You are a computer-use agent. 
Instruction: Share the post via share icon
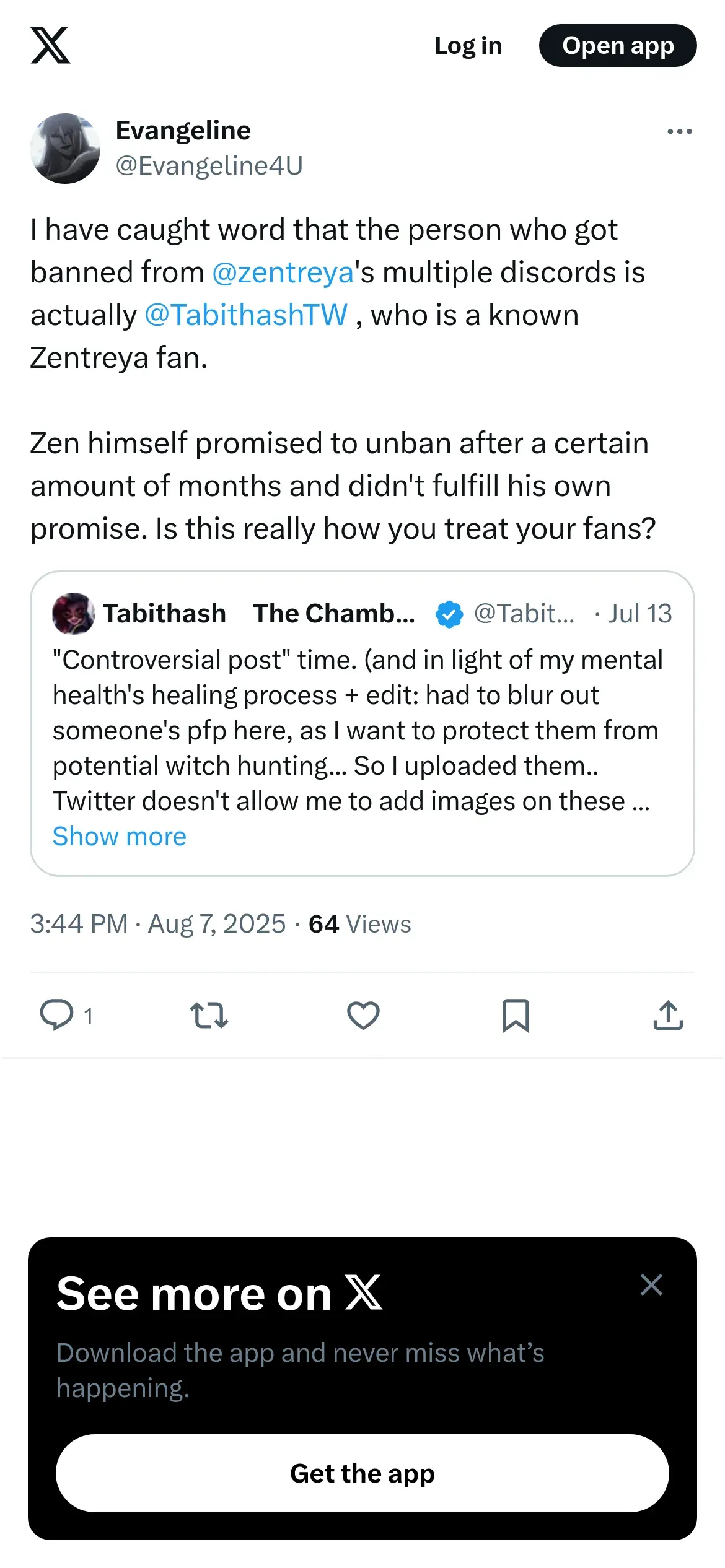click(x=668, y=1015)
